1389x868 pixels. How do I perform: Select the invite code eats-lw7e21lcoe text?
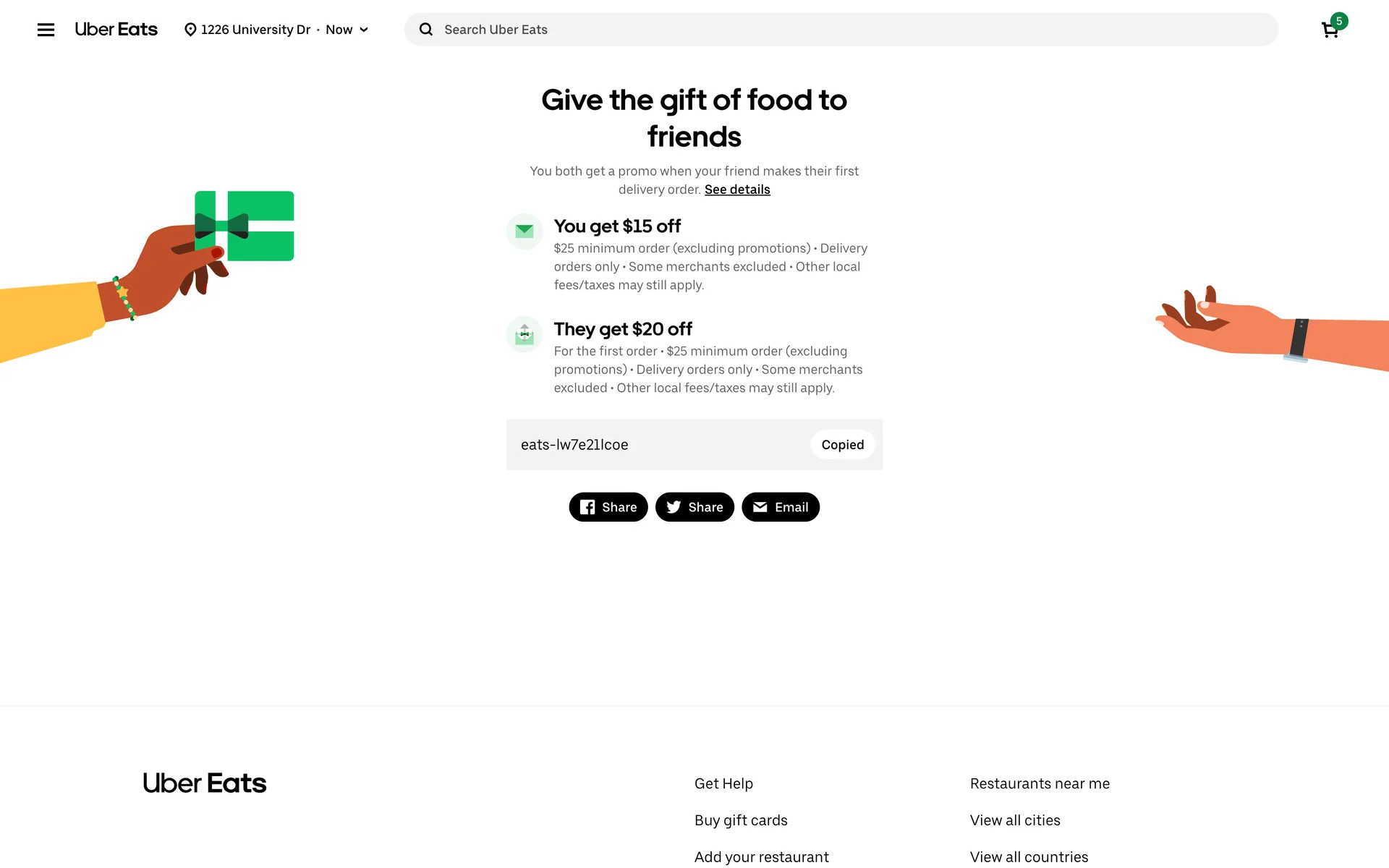574,445
